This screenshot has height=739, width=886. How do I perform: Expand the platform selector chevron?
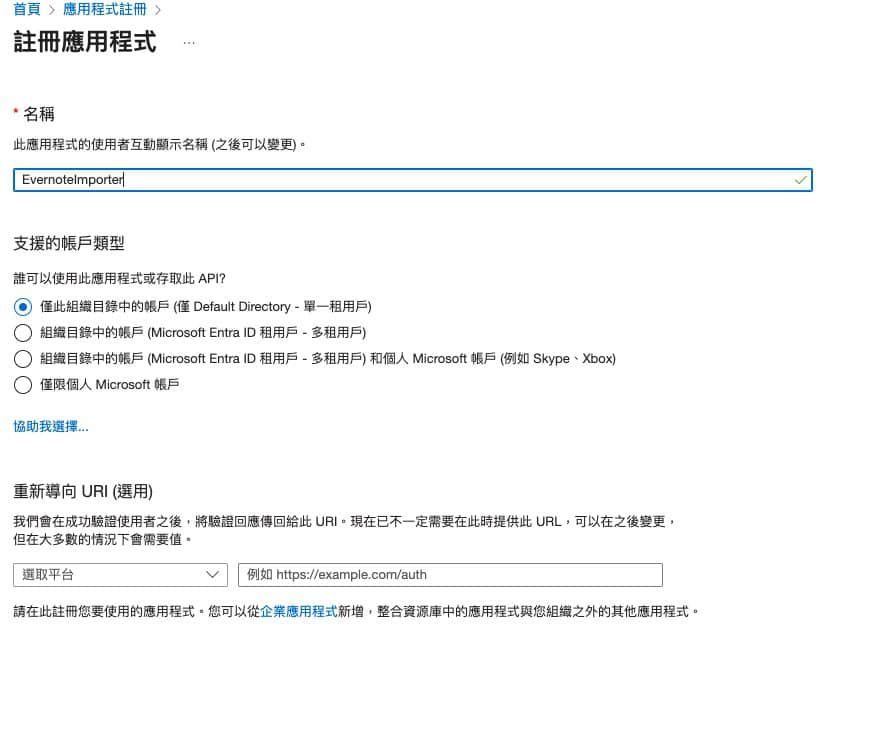click(212, 574)
